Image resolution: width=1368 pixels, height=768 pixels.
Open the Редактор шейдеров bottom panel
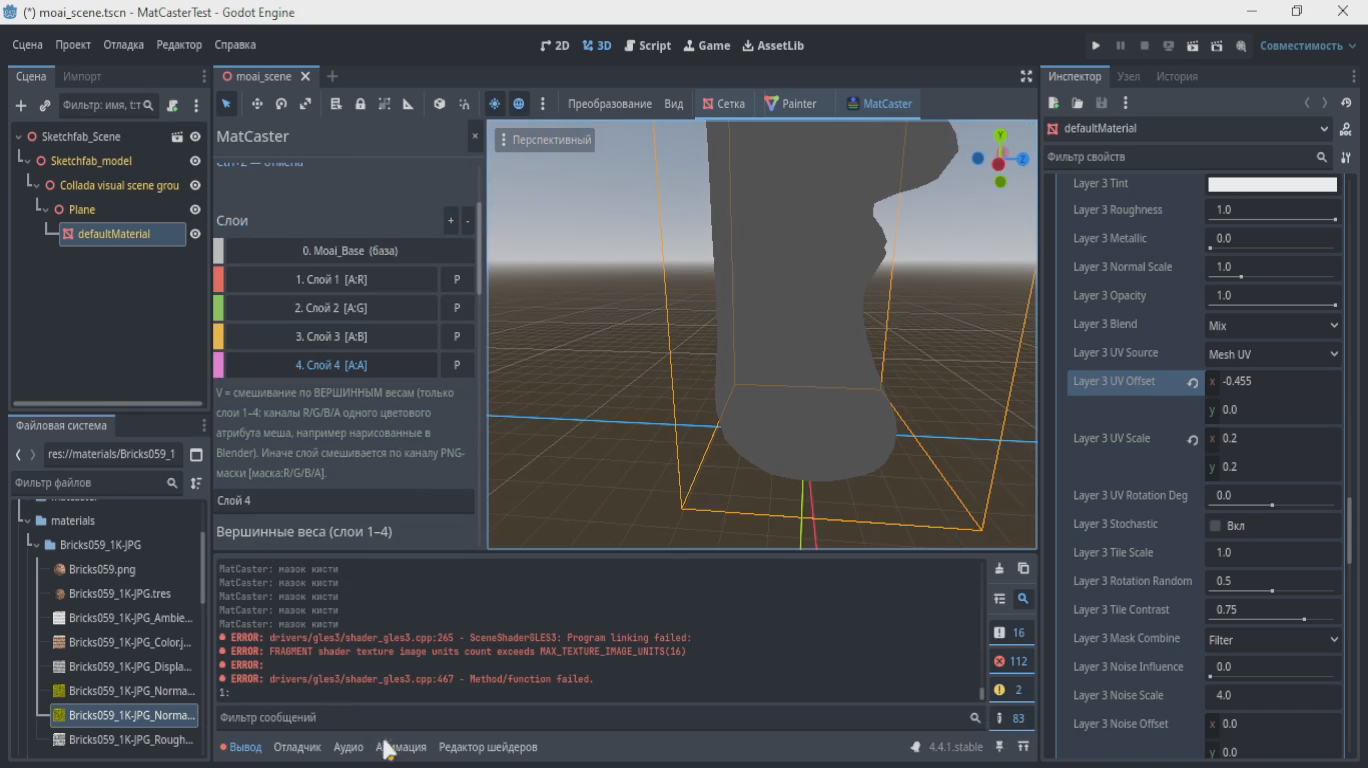(488, 747)
